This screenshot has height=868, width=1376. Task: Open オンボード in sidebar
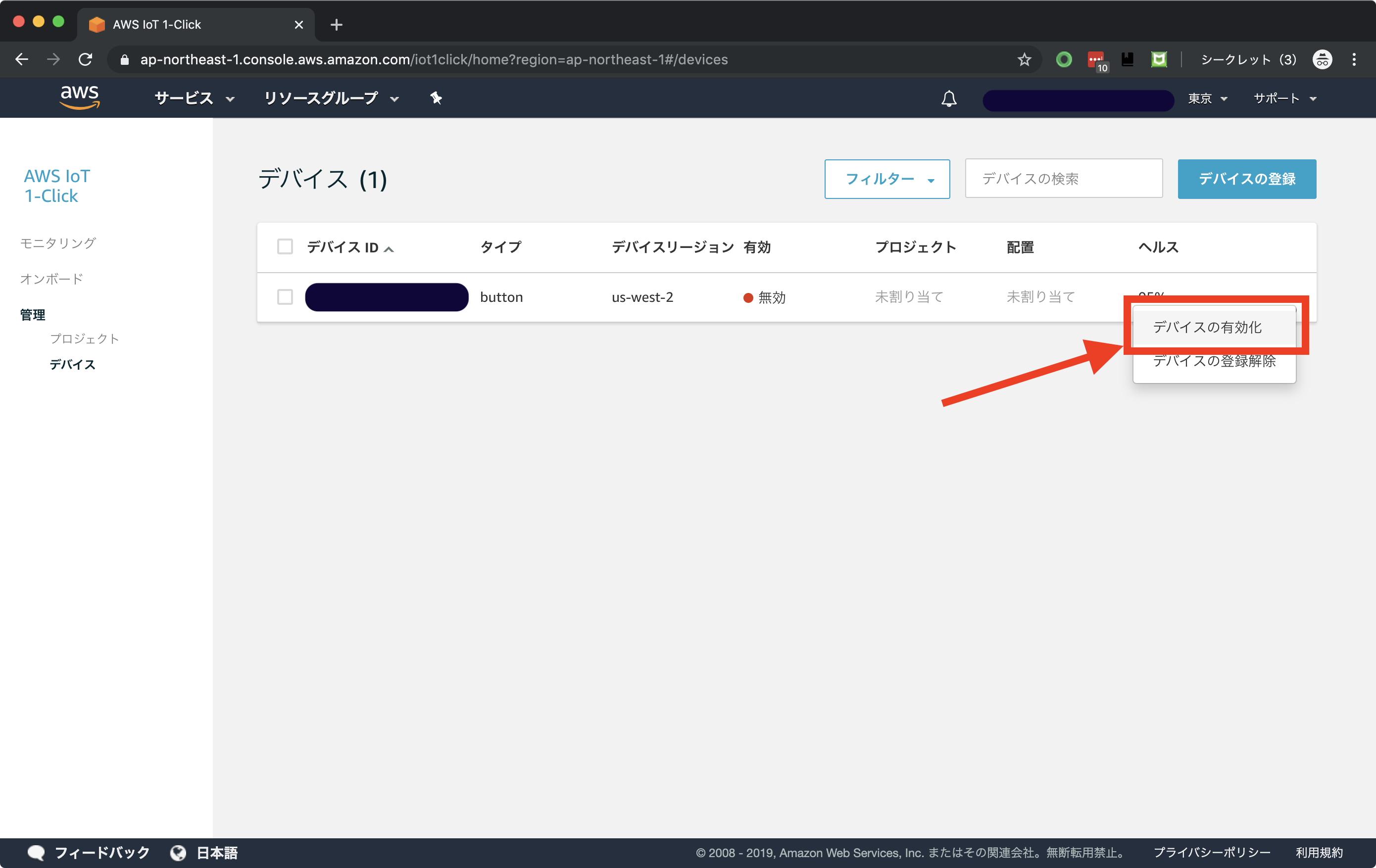(x=51, y=279)
